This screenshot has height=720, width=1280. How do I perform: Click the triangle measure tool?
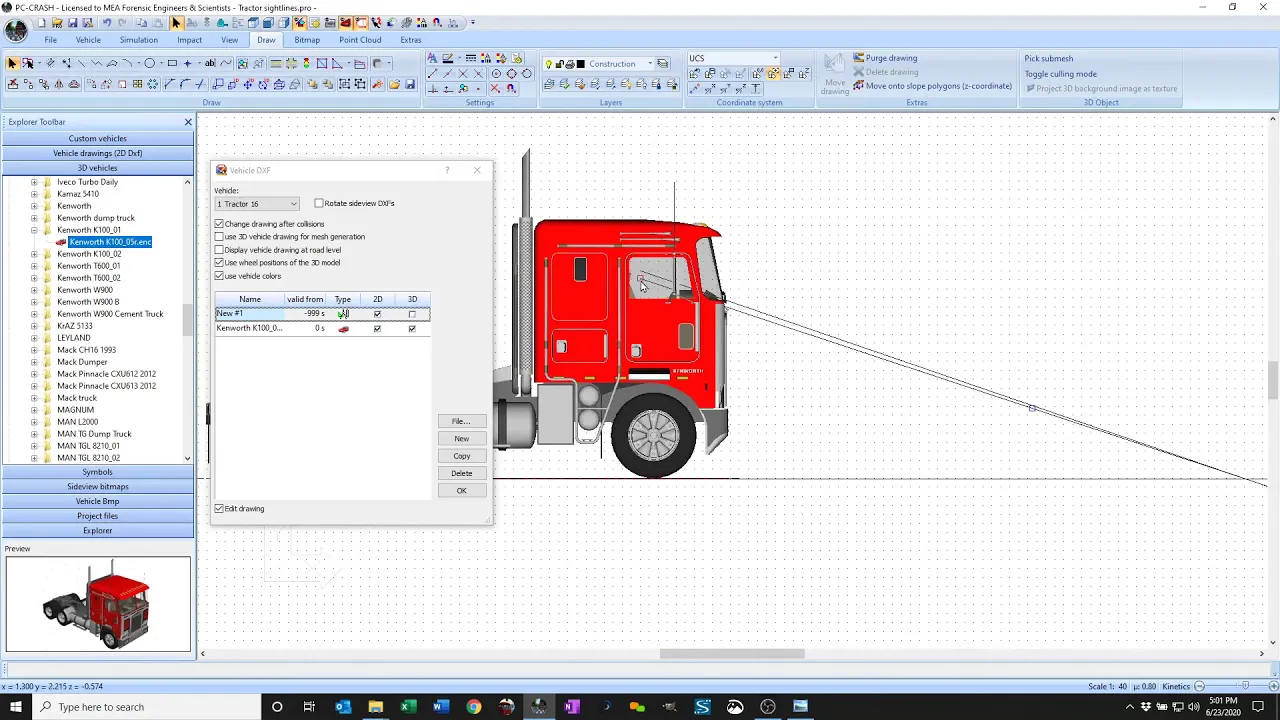tap(337, 63)
